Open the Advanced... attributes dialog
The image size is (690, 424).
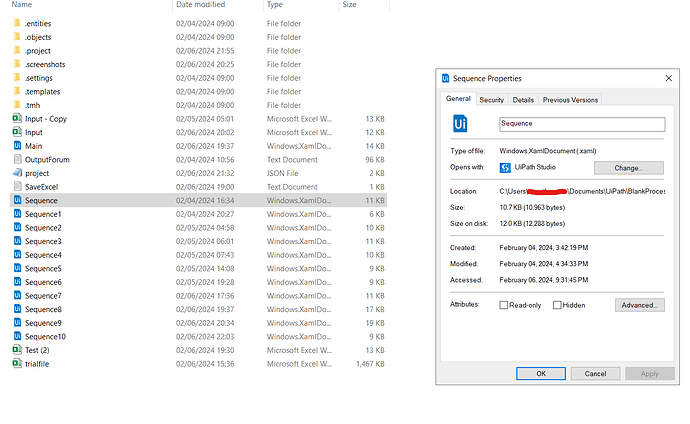point(640,305)
